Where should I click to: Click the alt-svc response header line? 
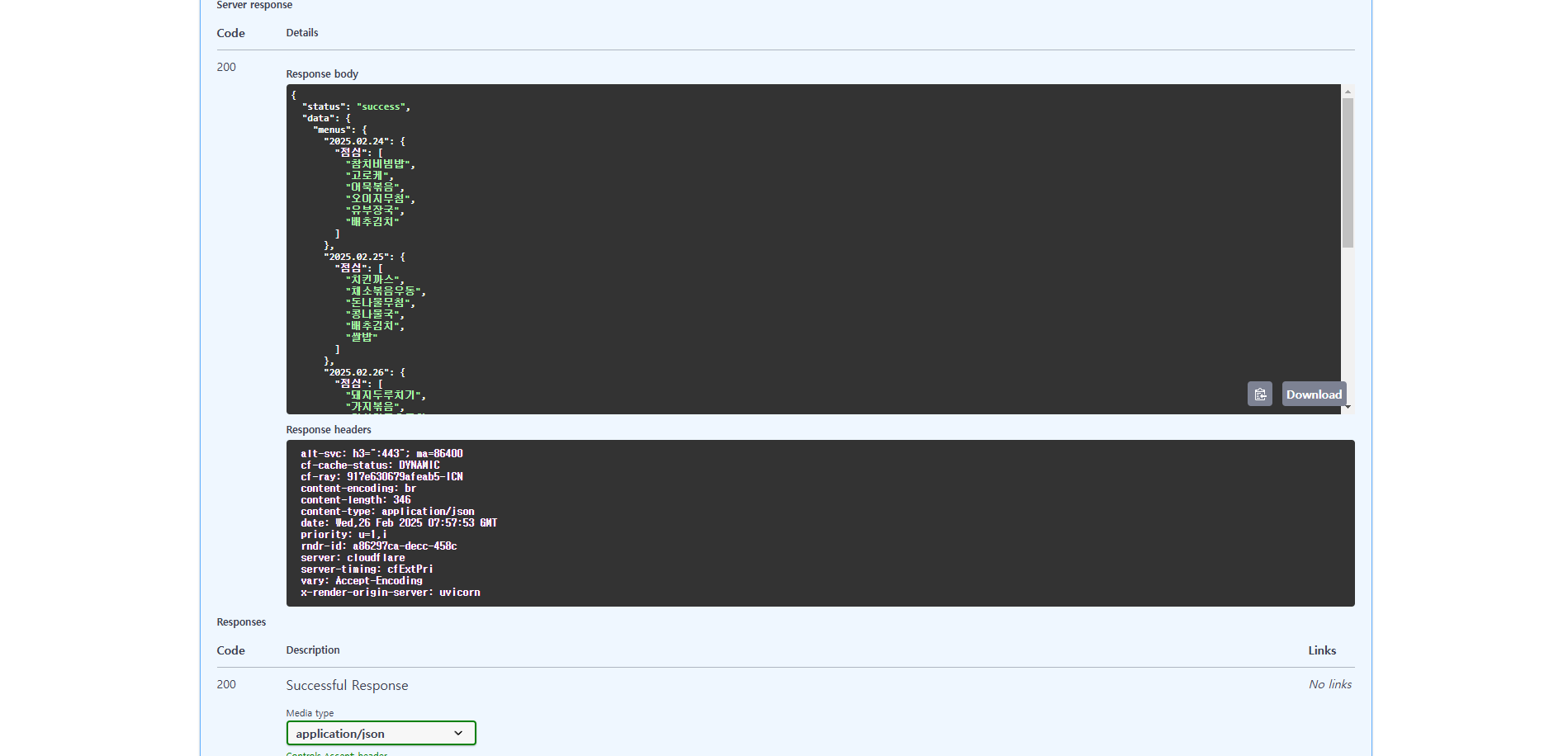[x=381, y=453]
